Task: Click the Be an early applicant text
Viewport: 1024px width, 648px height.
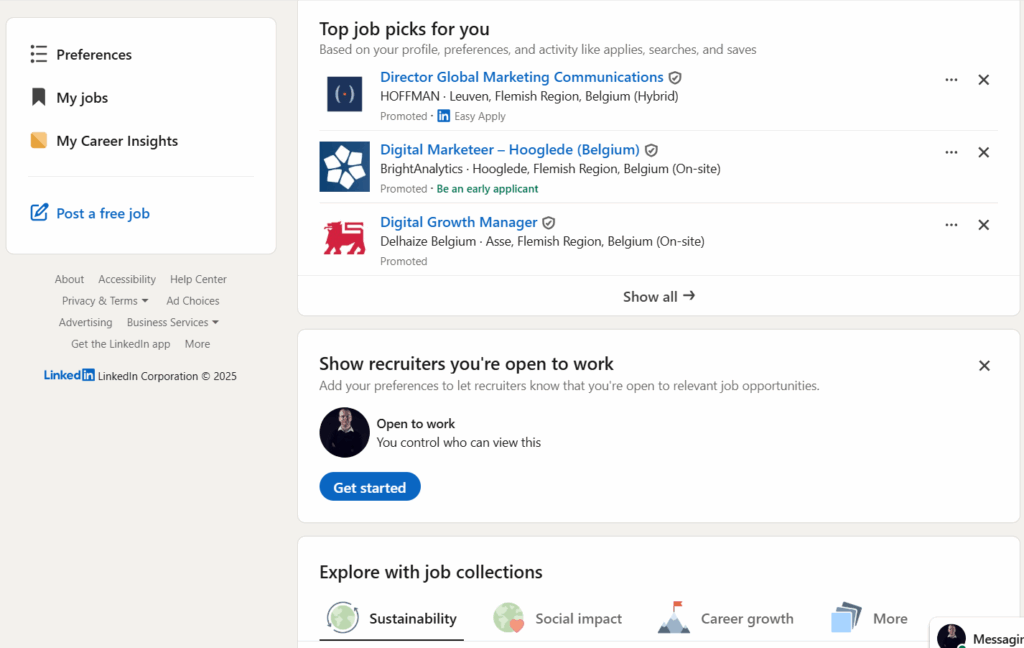Action: (487, 189)
